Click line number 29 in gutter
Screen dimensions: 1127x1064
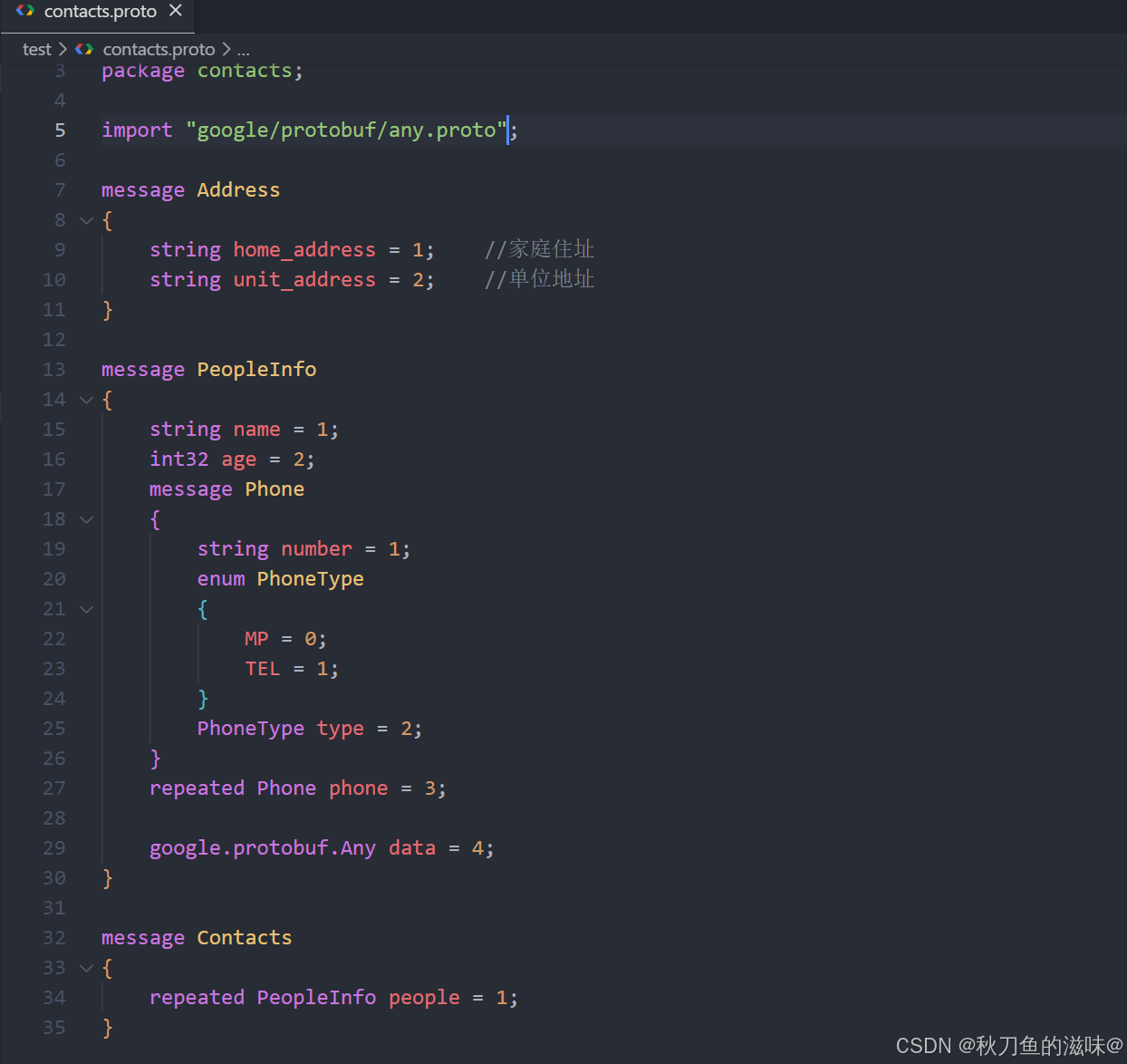(x=54, y=848)
